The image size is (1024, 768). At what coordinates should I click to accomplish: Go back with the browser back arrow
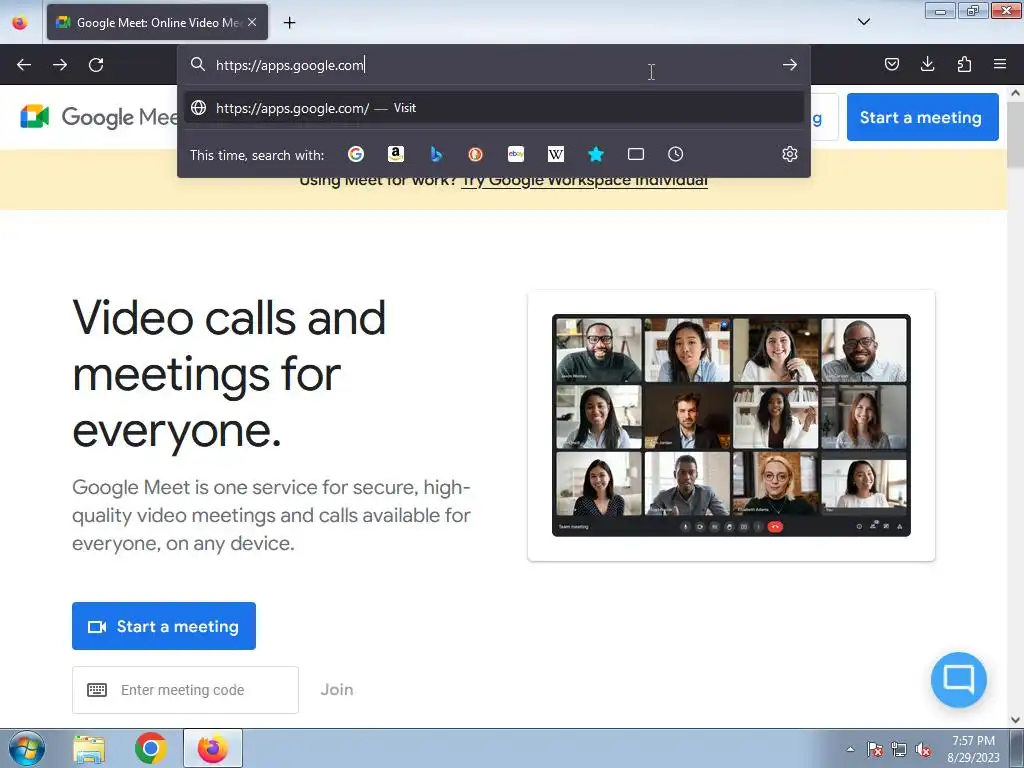tap(24, 65)
